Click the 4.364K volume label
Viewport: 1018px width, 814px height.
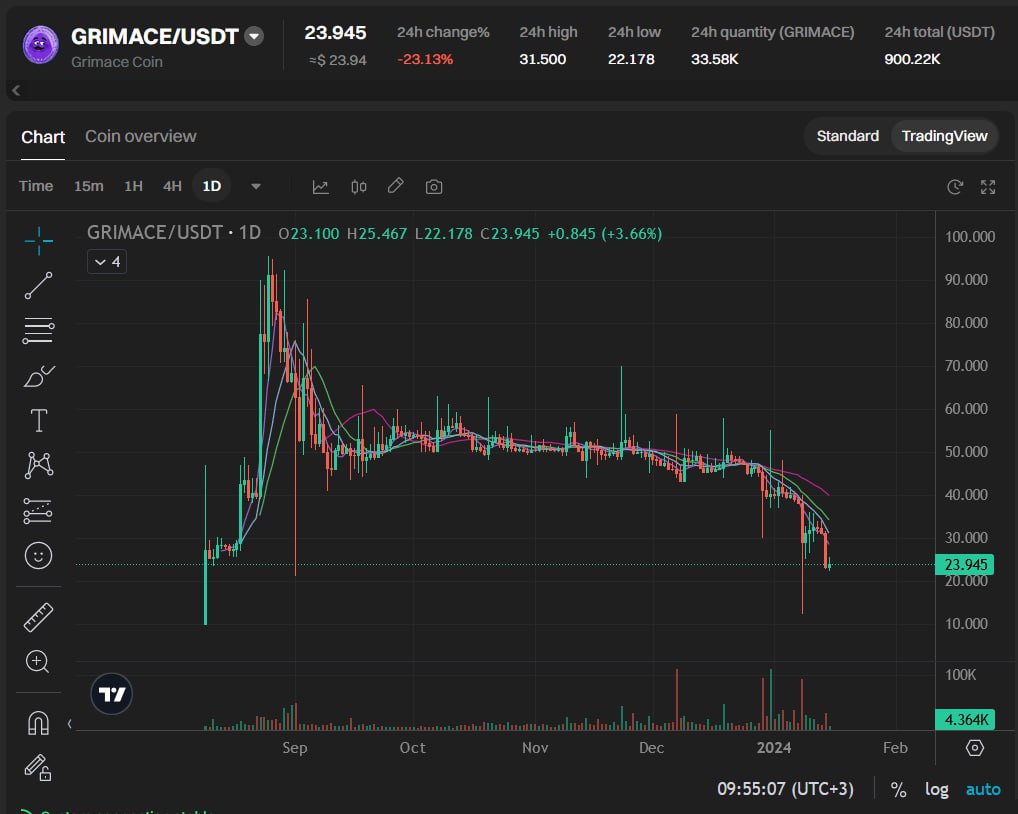coord(965,720)
